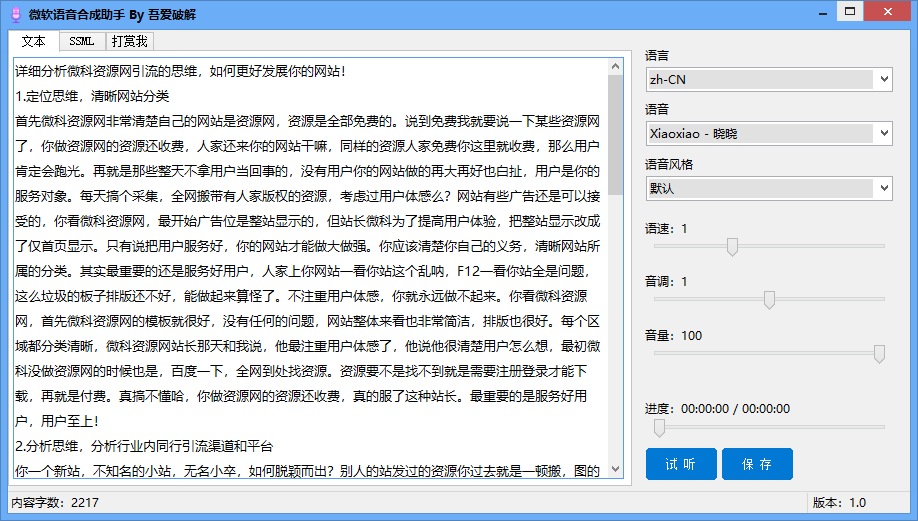This screenshot has width=918, height=521.
Task: Click the 音调 pitch slider handle
Action: click(x=769, y=299)
